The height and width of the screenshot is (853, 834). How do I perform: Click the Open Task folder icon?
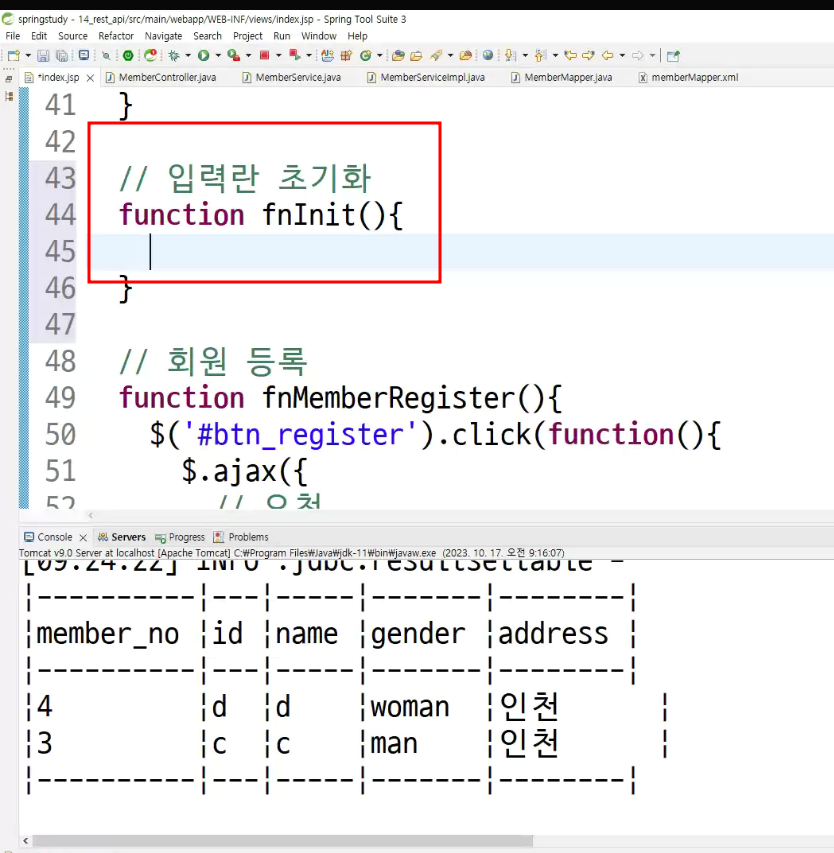(x=416, y=55)
